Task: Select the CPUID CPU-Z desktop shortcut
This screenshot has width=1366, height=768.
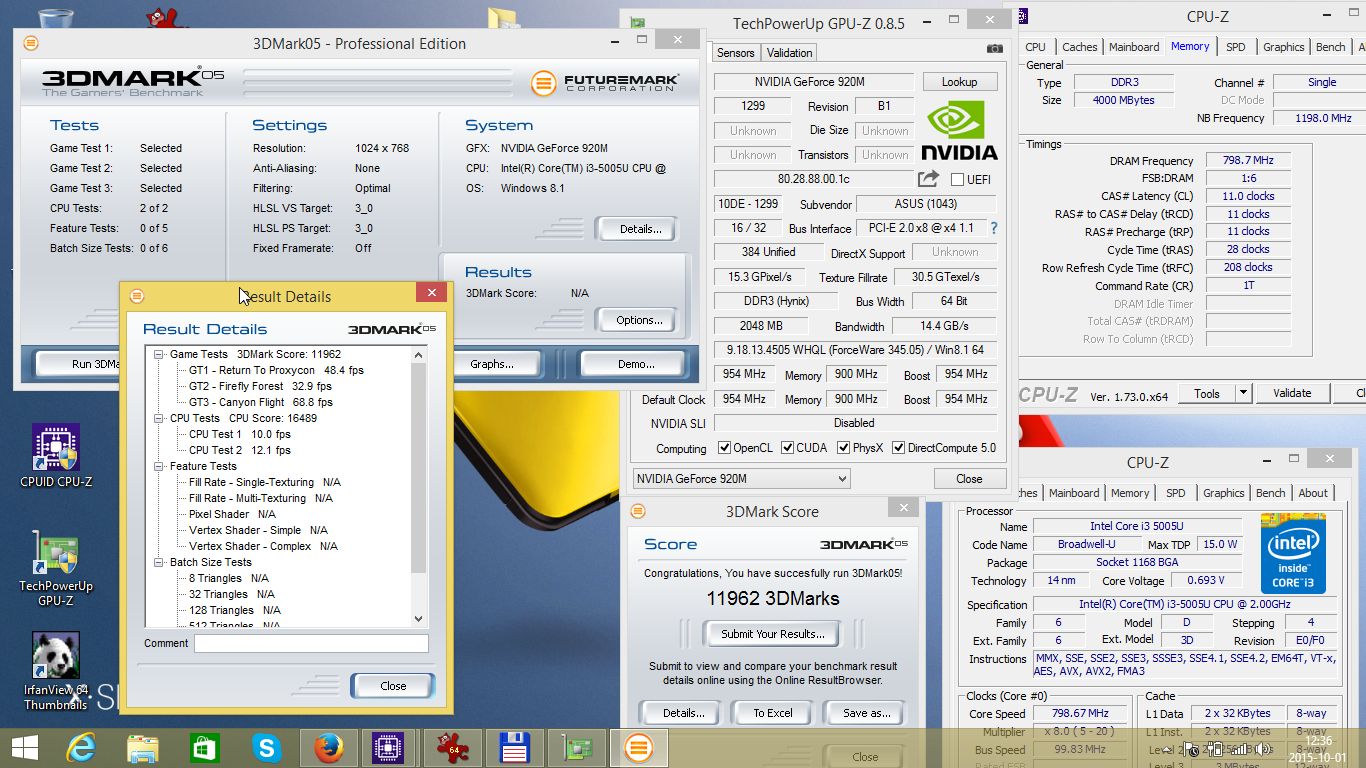Action: (x=56, y=455)
